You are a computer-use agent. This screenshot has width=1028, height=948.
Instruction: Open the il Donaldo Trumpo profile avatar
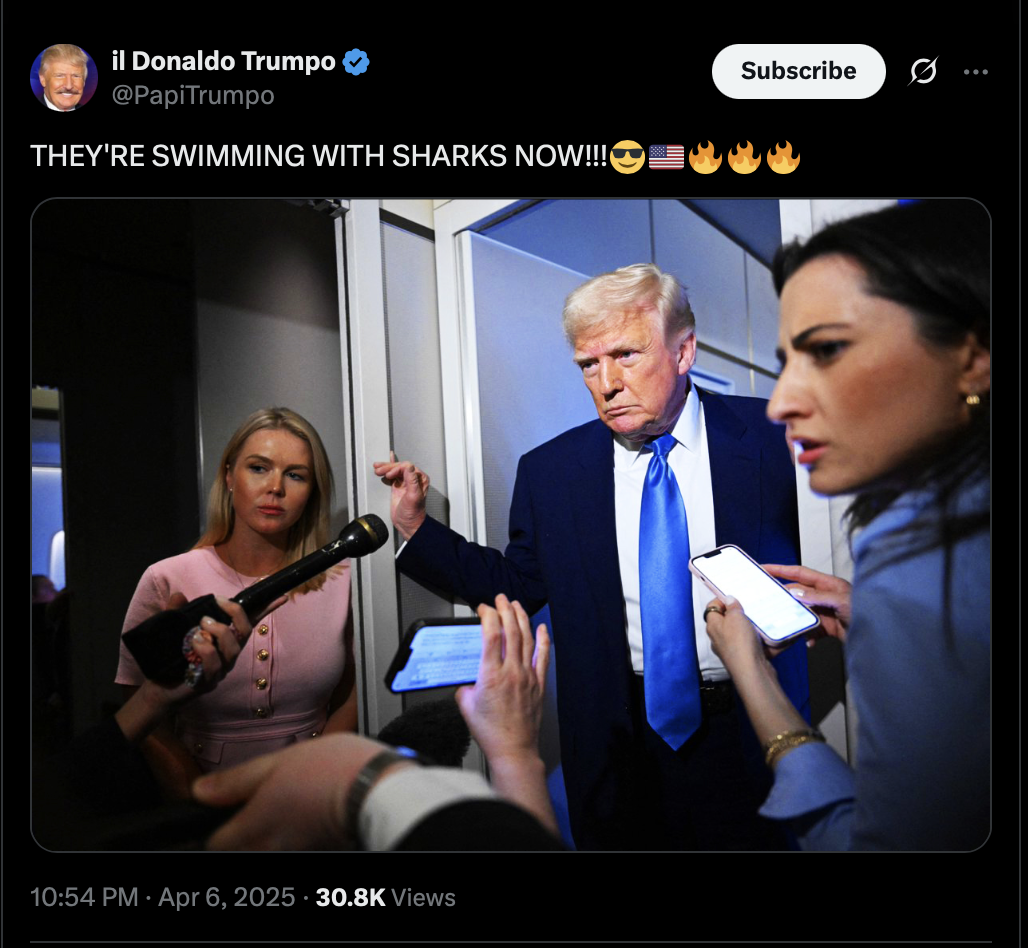tap(64, 77)
